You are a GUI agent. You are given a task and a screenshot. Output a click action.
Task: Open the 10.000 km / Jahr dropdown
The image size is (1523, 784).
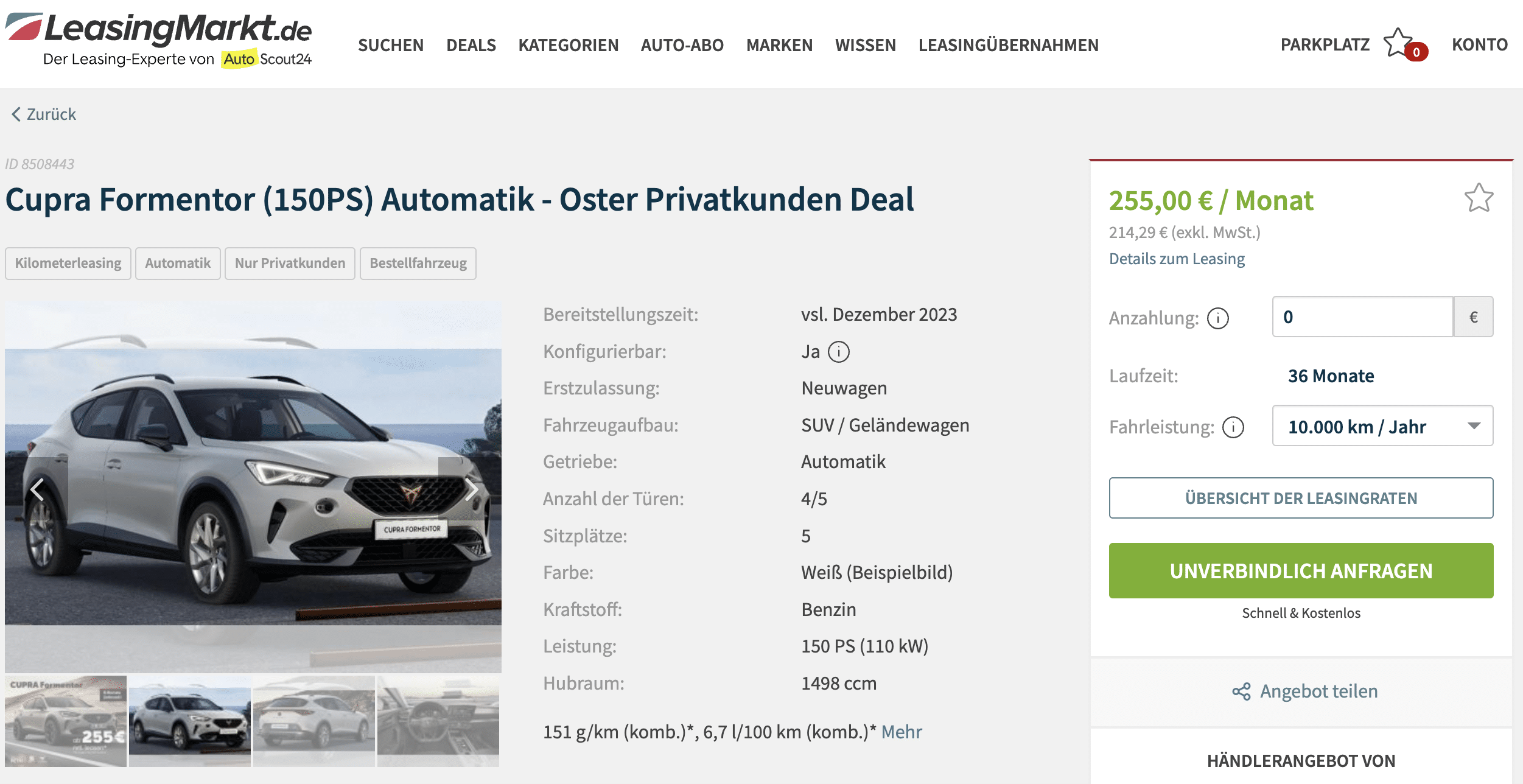[1382, 426]
